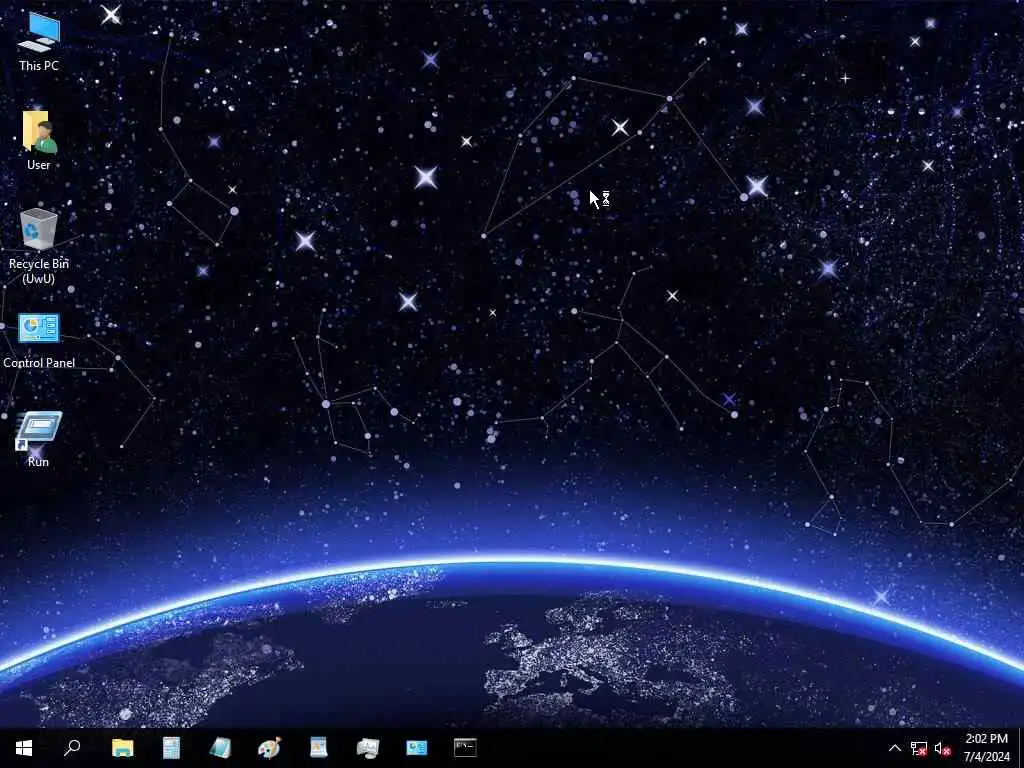Screen dimensions: 1024x768
Task: Click the gray computer monitor taskbar icon
Action: coord(367,748)
